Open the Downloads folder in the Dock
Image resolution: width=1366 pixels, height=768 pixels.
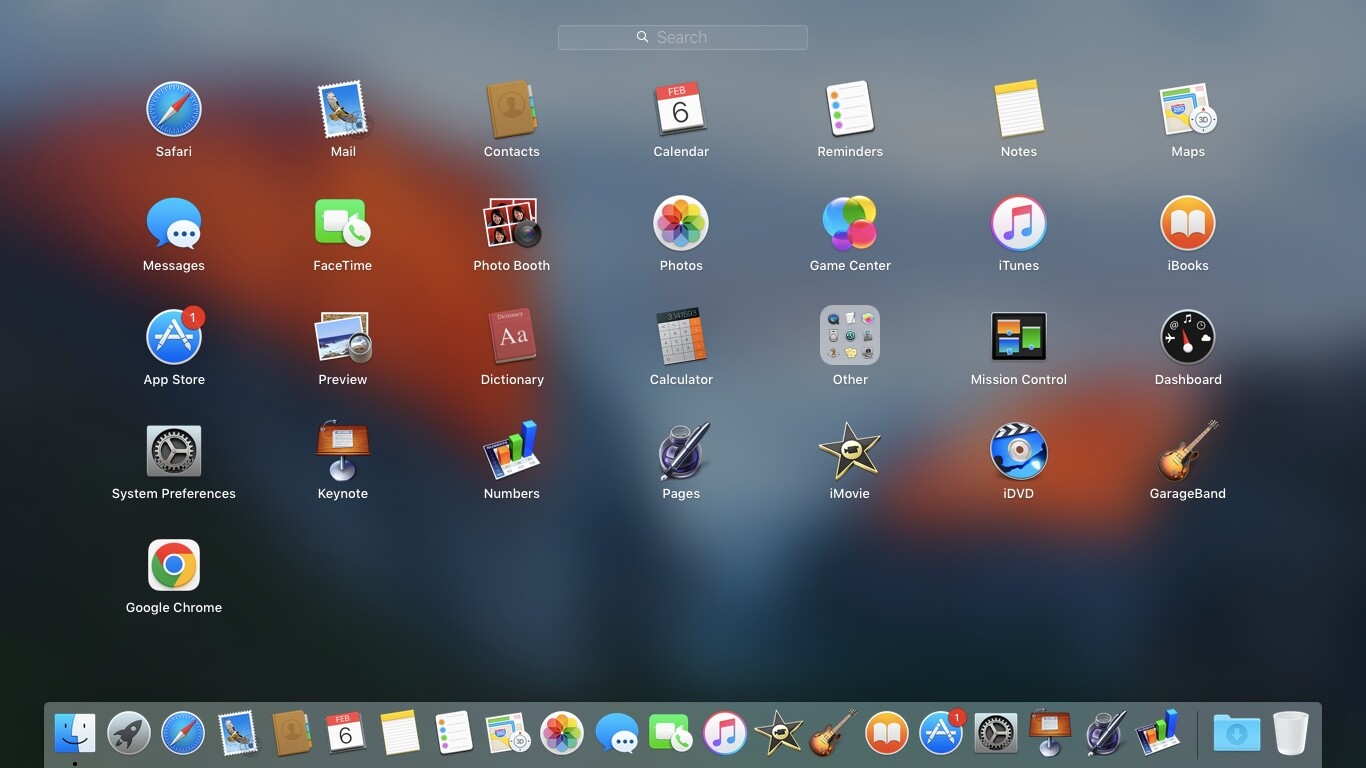[x=1237, y=733]
